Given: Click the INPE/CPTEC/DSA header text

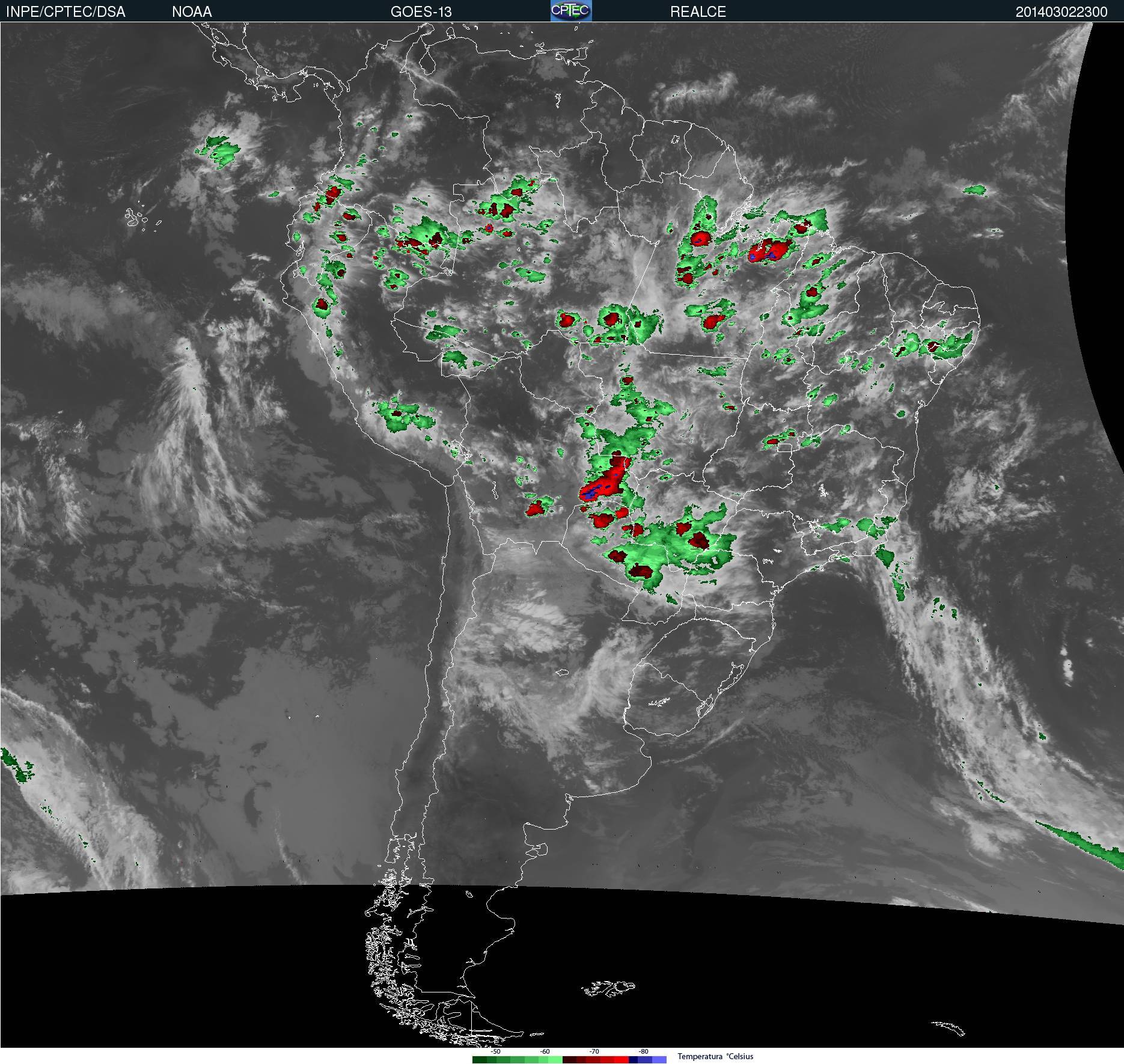Looking at the screenshot, I should click(x=66, y=12).
